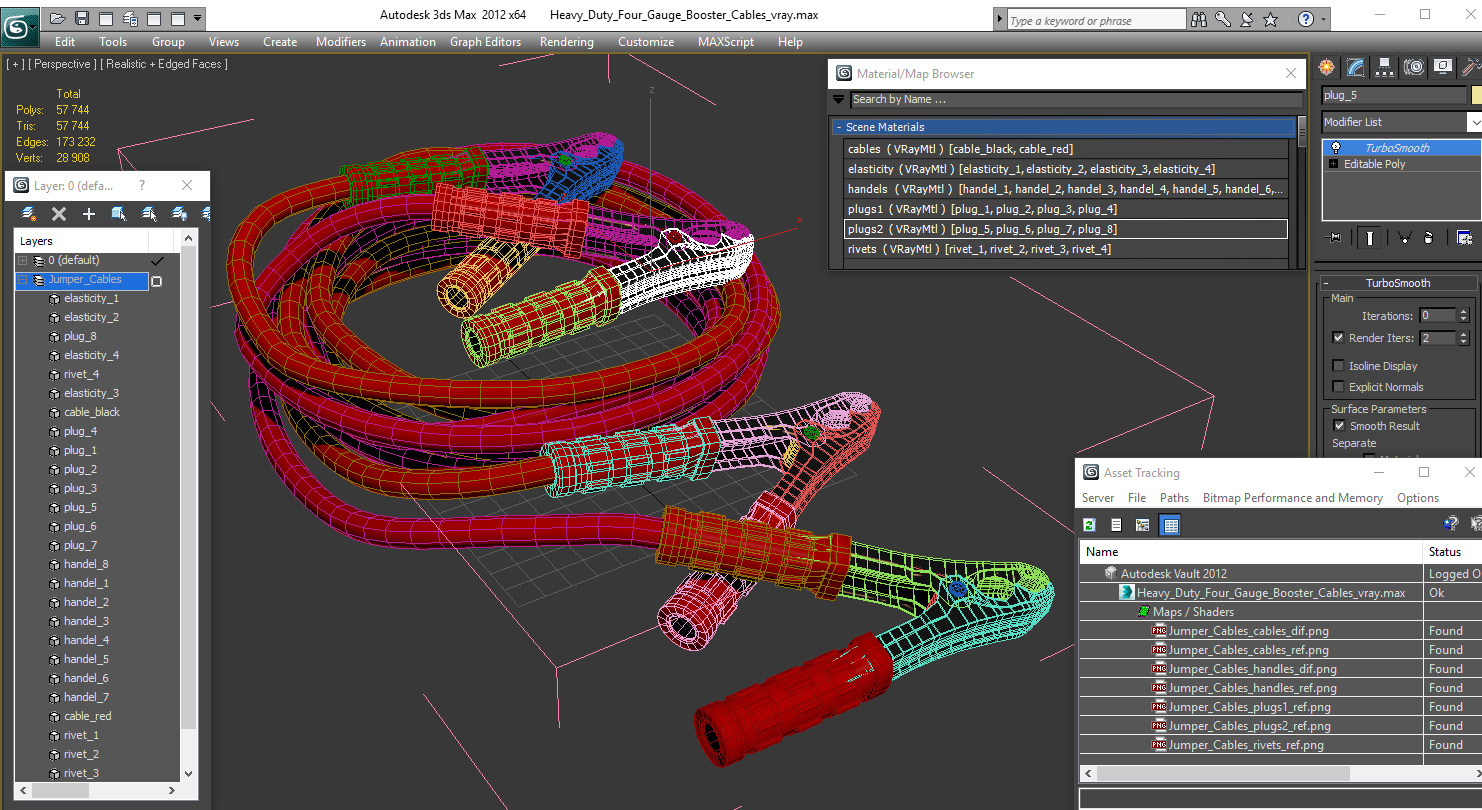Click the Make Unique icon under modifier stack
Viewport: 1482px width, 810px height.
coord(1404,238)
